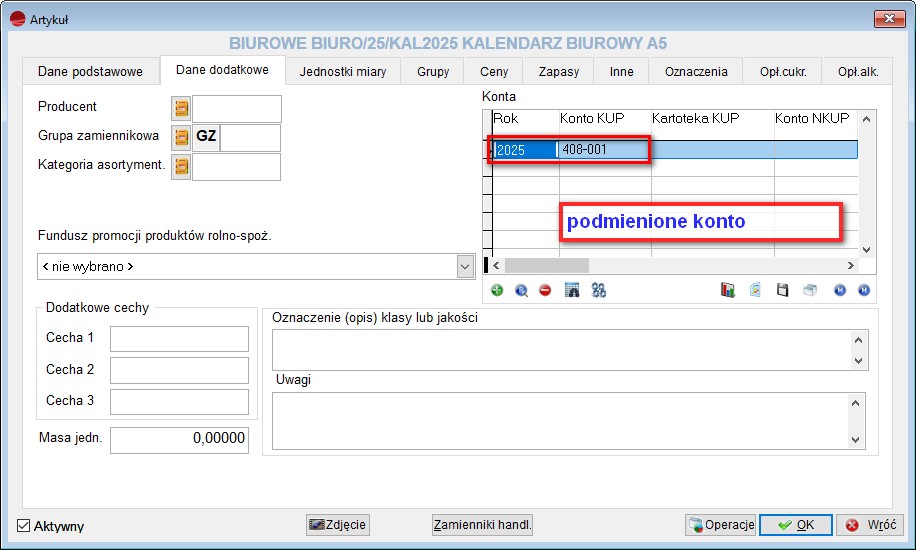Open the Producent lookup icon
This screenshot has width=916, height=550.
[x=181, y=108]
